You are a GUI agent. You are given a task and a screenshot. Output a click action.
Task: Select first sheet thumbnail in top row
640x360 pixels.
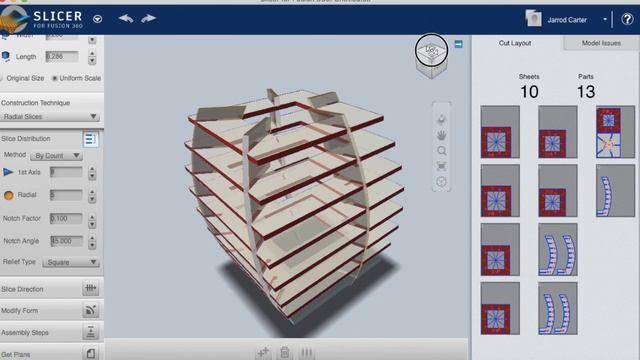pos(500,132)
